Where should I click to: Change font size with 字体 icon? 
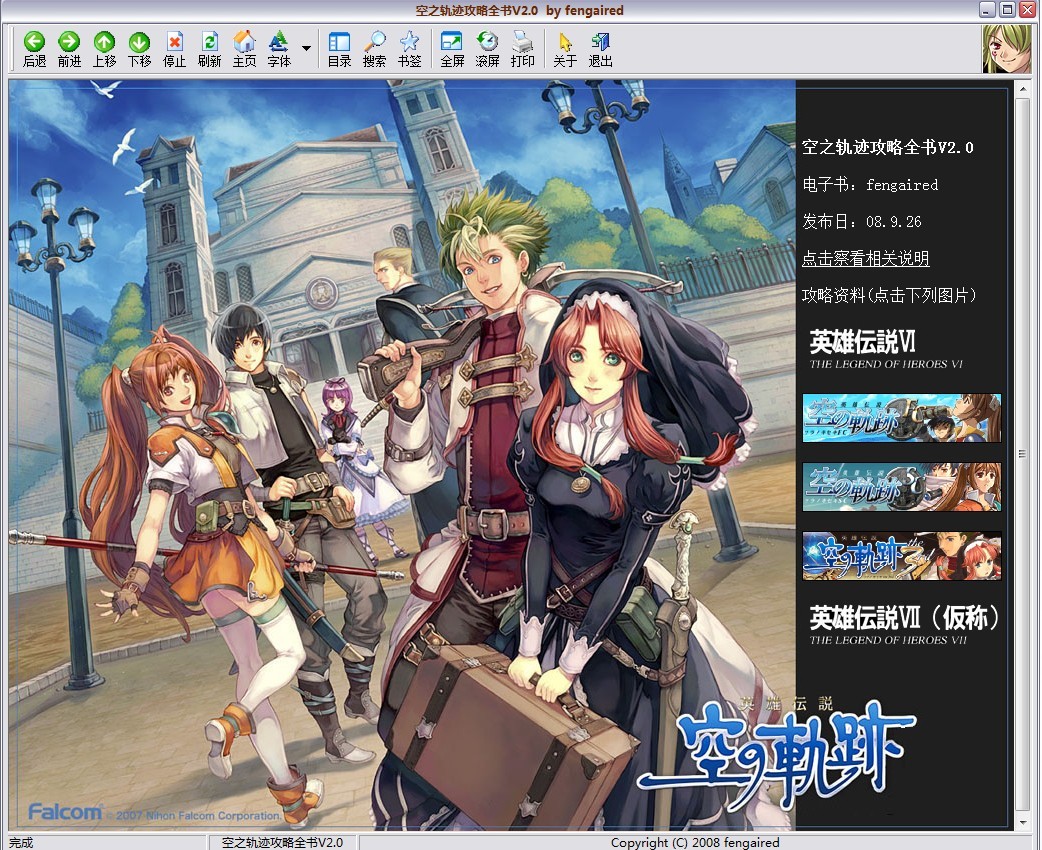(279, 49)
